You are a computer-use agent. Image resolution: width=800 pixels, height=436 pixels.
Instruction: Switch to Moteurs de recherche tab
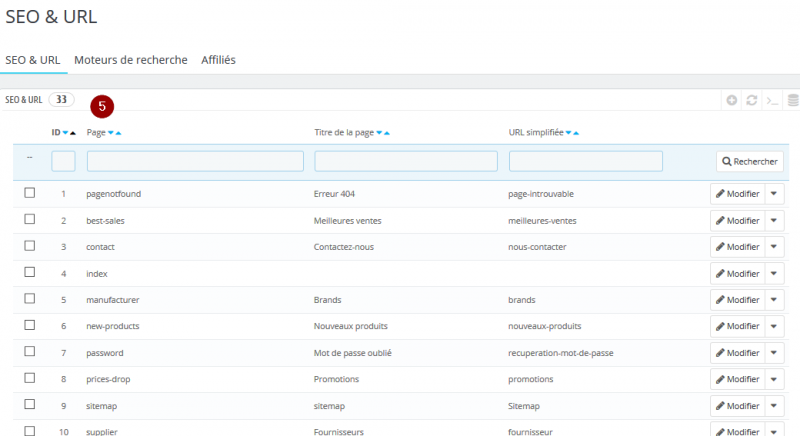(x=131, y=60)
